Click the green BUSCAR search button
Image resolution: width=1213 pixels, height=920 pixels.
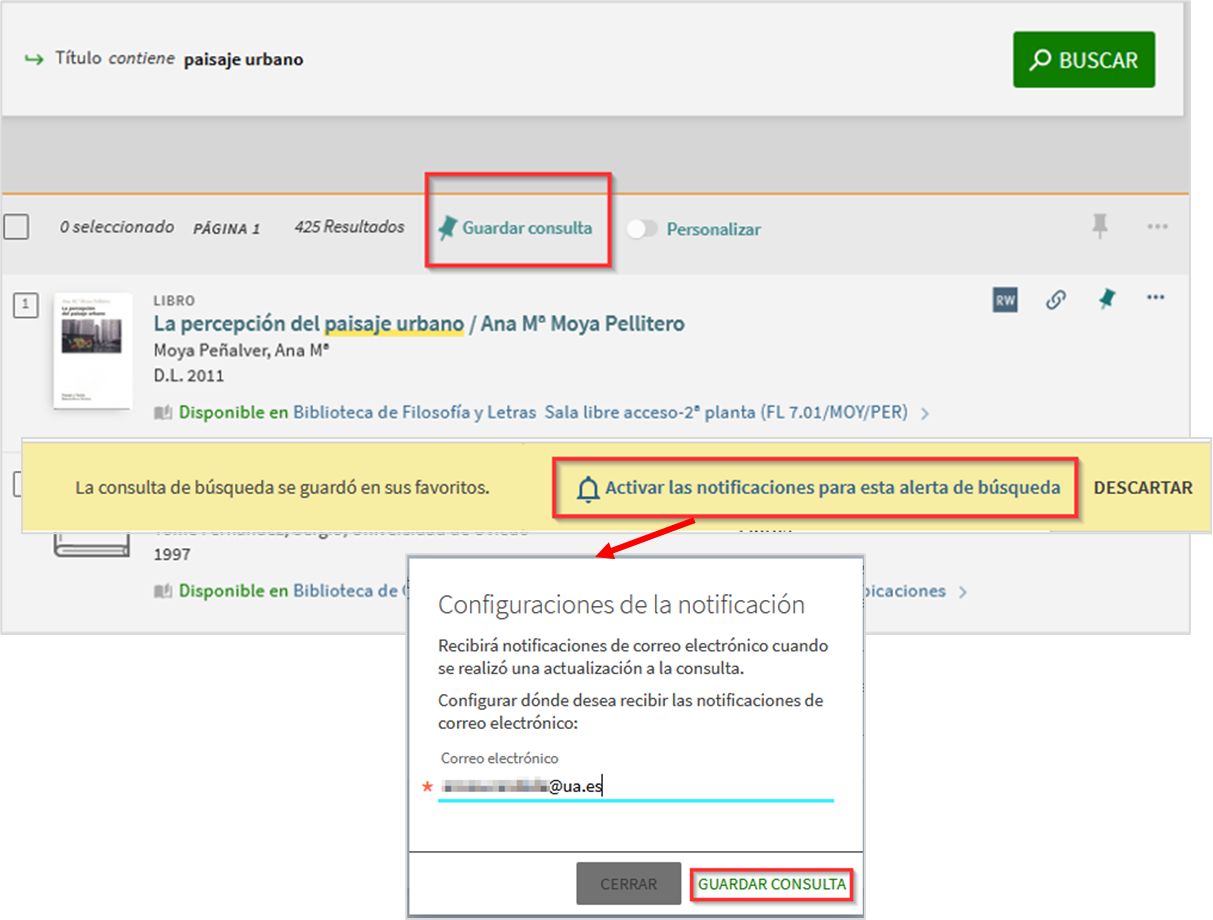tap(1084, 60)
